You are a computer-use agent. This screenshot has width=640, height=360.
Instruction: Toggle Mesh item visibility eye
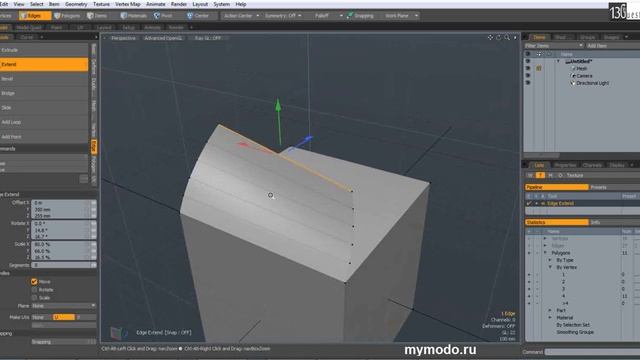pyautogui.click(x=528, y=68)
